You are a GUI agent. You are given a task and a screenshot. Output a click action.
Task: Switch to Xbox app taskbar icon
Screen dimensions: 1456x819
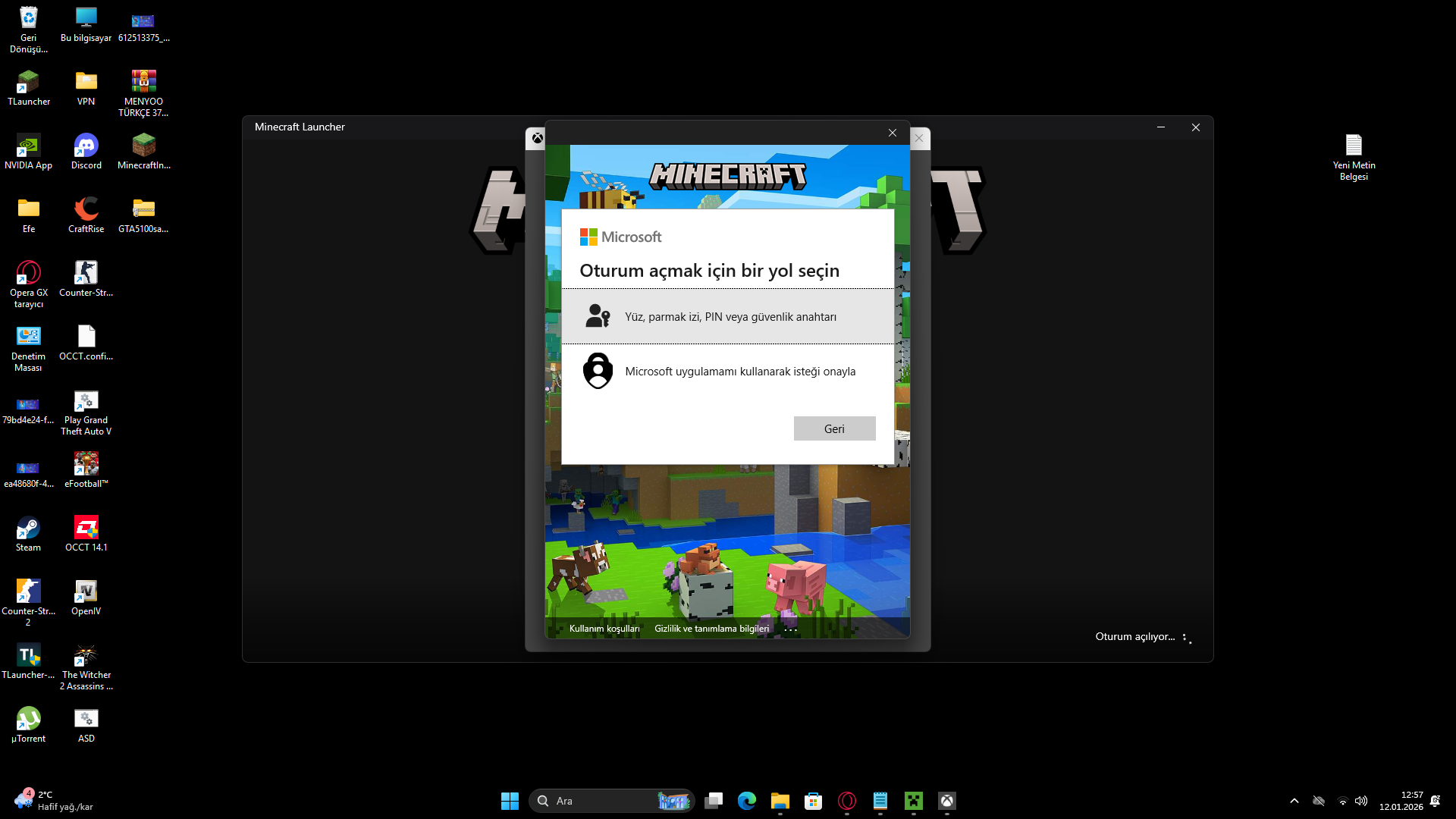[947, 801]
